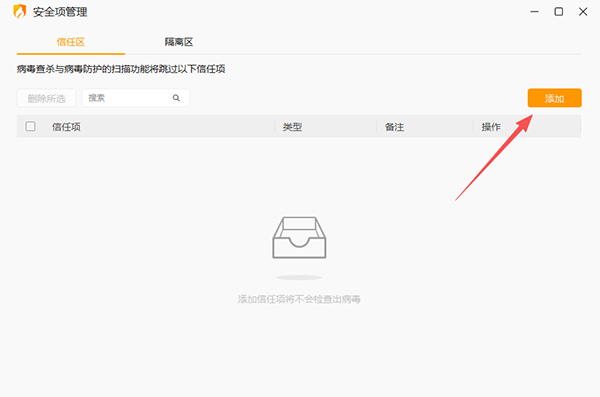
Task: Select the 信任区 tab
Action: point(70,42)
